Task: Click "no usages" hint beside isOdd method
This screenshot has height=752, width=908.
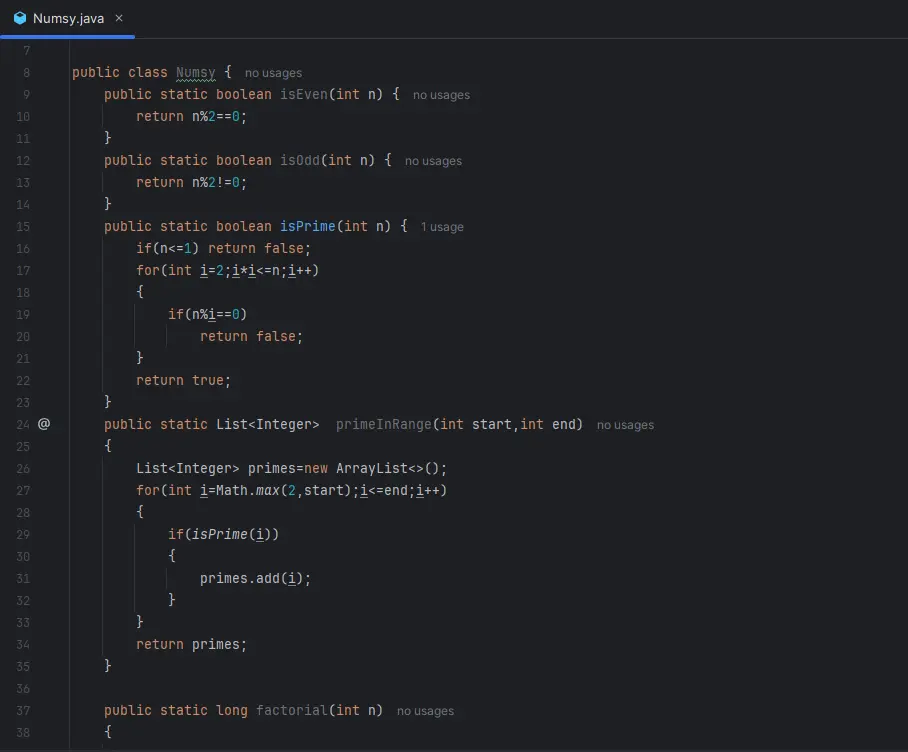Action: (433, 161)
